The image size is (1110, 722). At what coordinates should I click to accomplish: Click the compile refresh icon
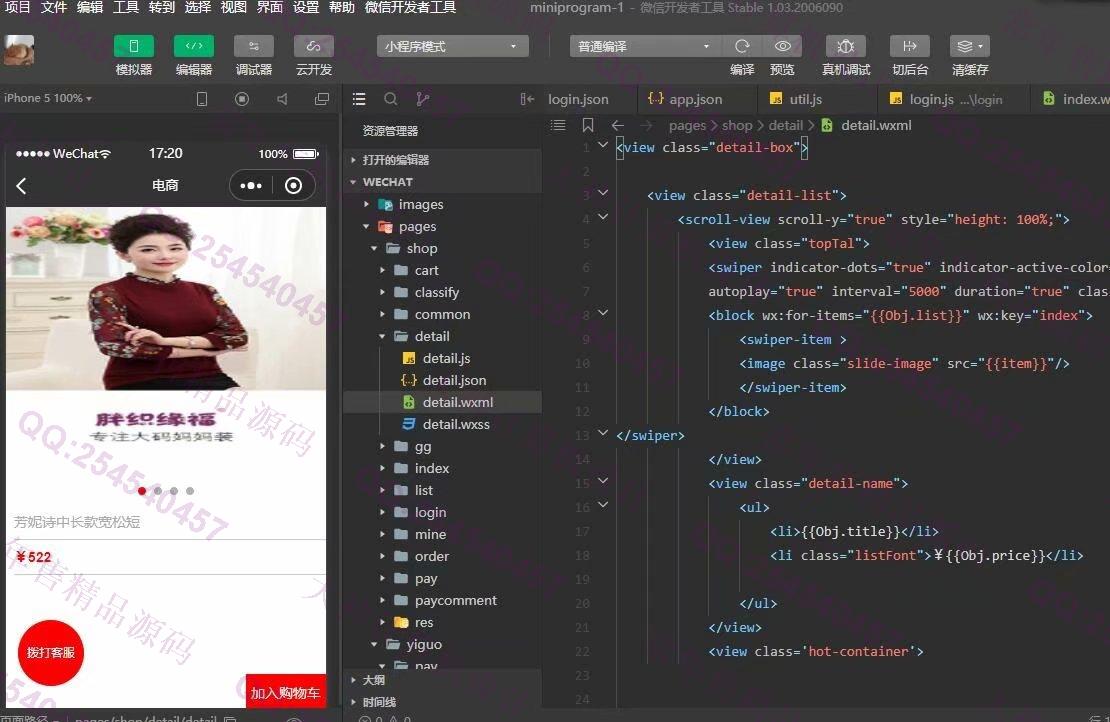[x=742, y=47]
